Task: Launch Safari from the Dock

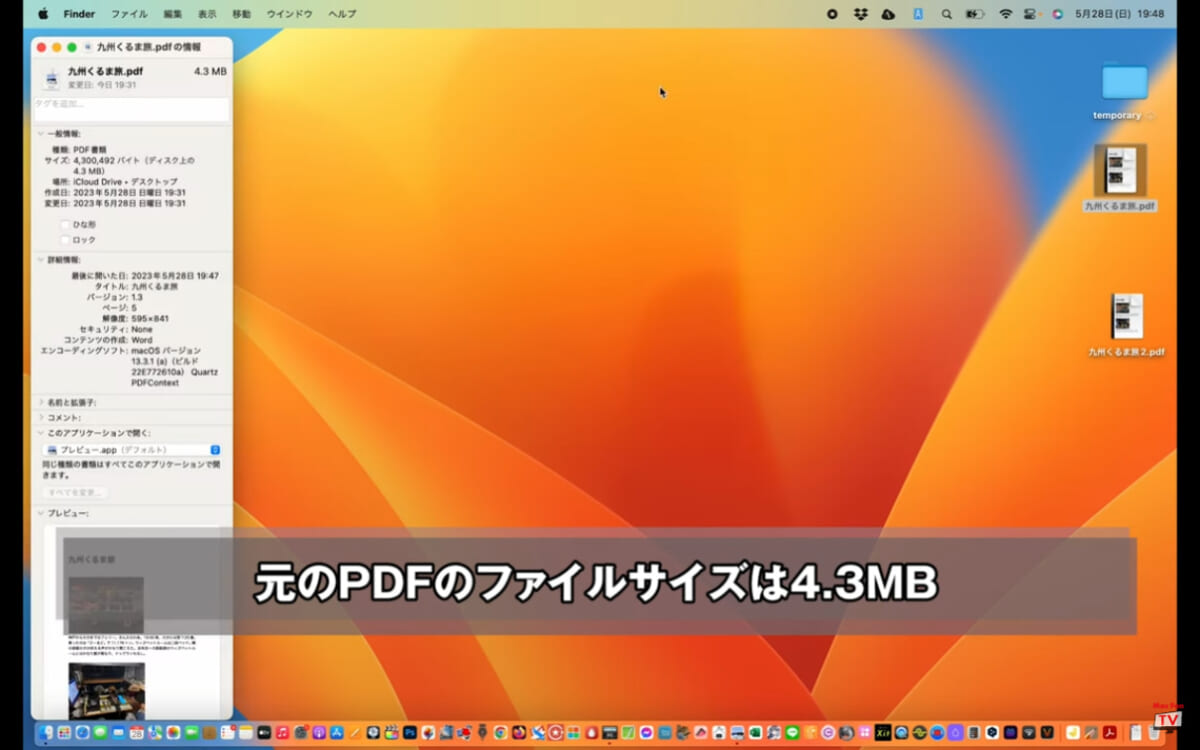Action: point(82,733)
